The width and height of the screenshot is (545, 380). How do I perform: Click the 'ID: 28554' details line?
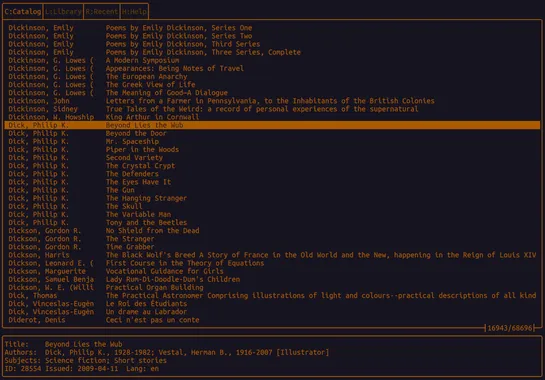[82, 369]
